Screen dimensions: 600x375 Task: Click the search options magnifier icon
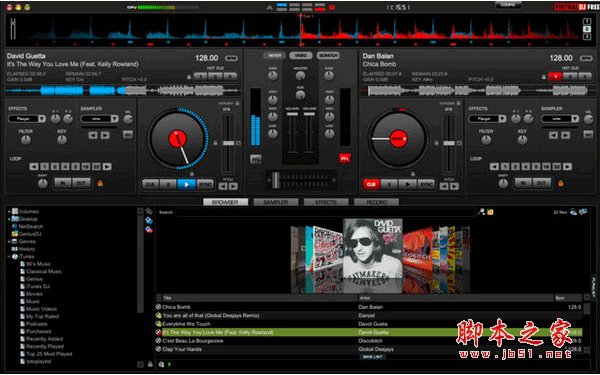[481, 212]
